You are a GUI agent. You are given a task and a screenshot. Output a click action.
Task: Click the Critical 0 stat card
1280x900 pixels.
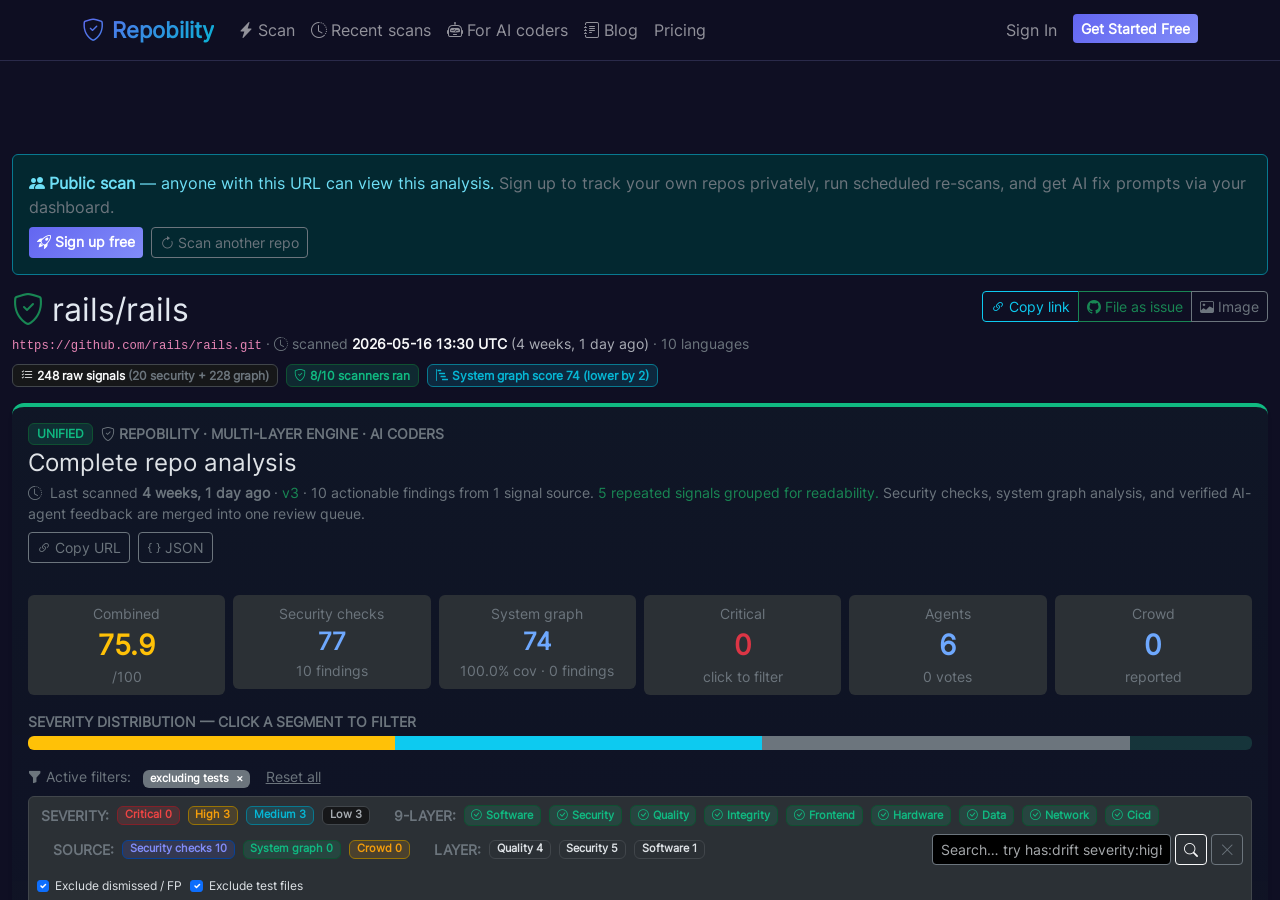coord(742,645)
